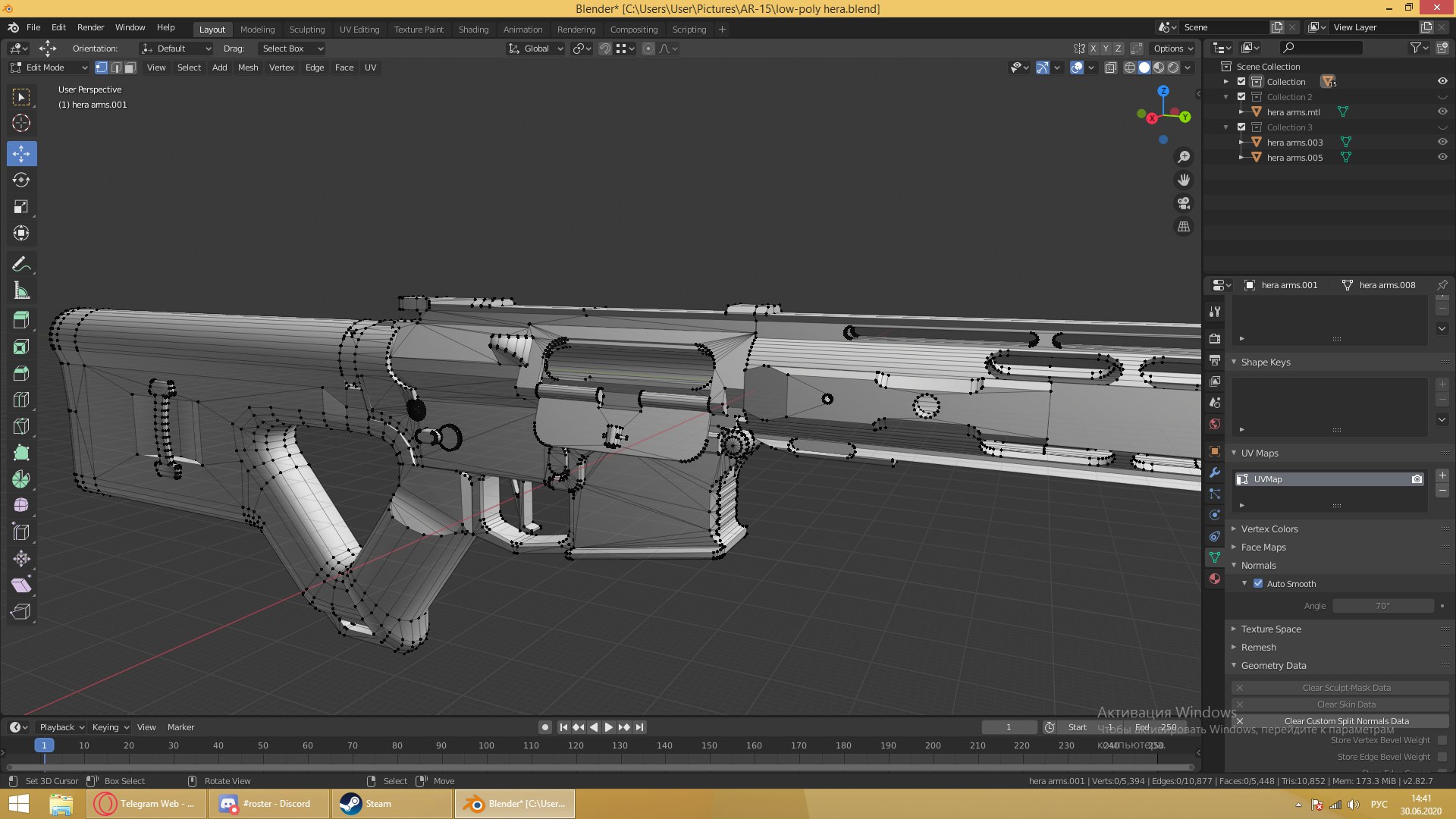Open the Vertex menu in viewport
The height and width of the screenshot is (819, 1456).
point(281,67)
